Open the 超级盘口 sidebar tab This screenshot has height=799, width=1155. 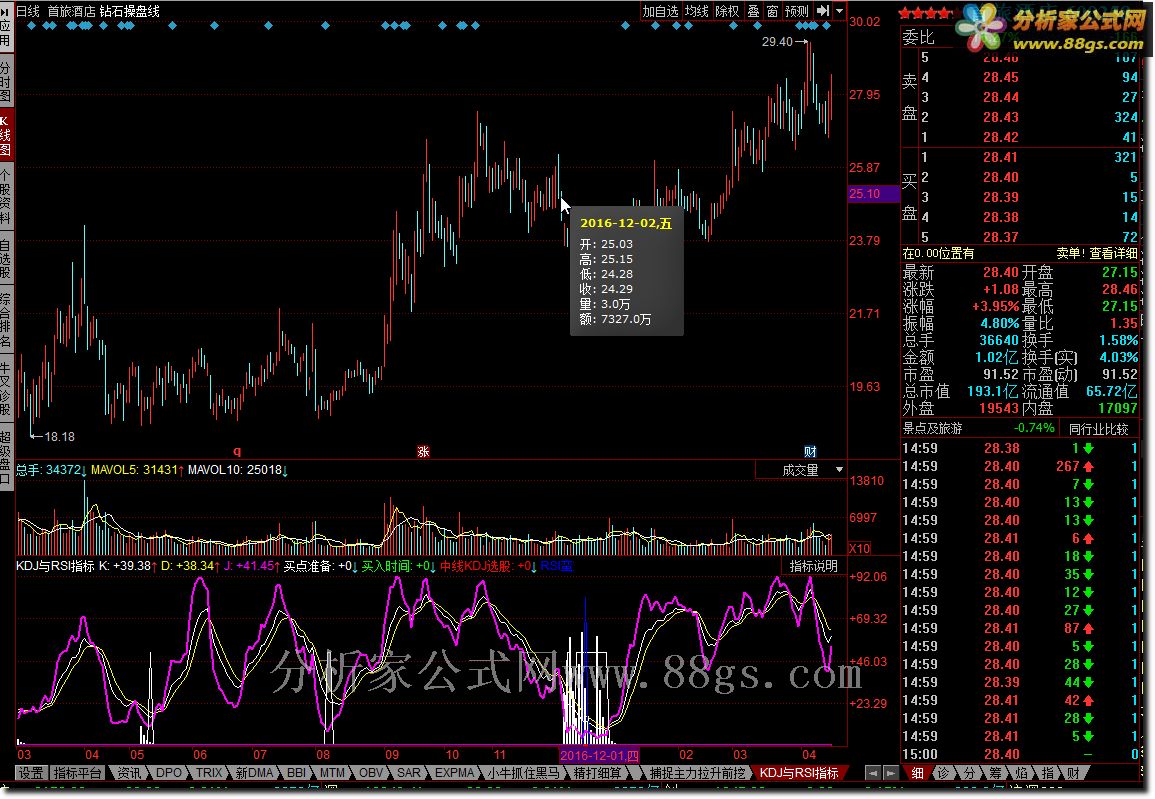pos(6,457)
